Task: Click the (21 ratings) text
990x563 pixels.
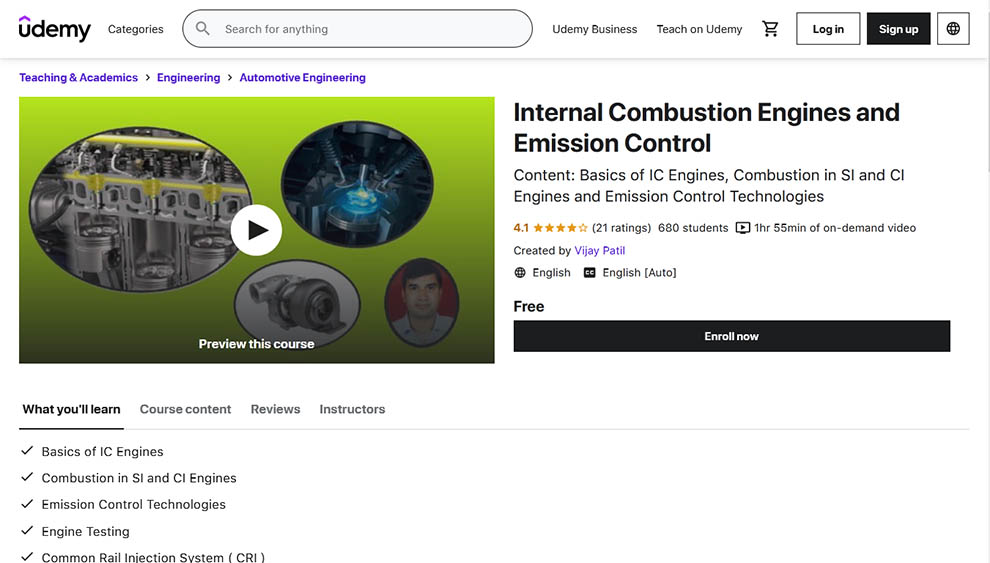Action: point(621,228)
